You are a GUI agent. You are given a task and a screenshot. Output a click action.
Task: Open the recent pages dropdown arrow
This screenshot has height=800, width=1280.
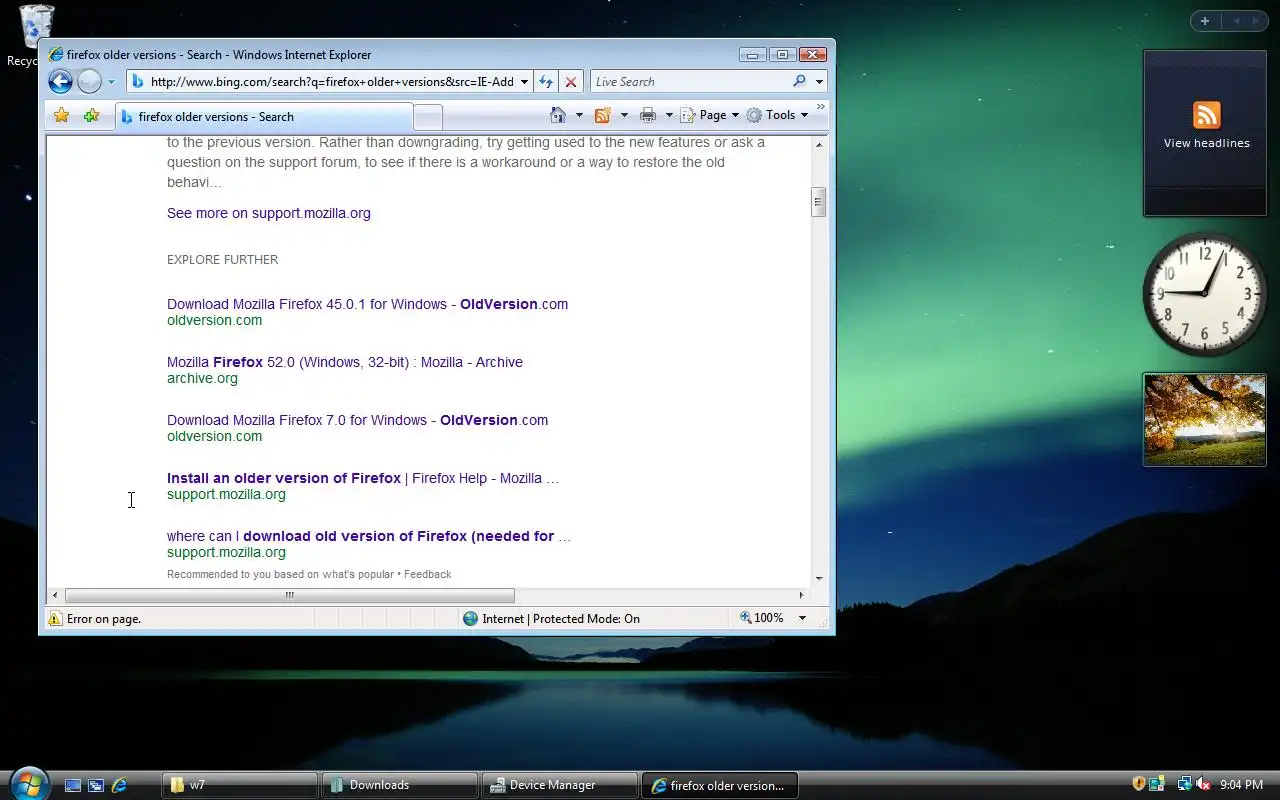pyautogui.click(x=111, y=82)
